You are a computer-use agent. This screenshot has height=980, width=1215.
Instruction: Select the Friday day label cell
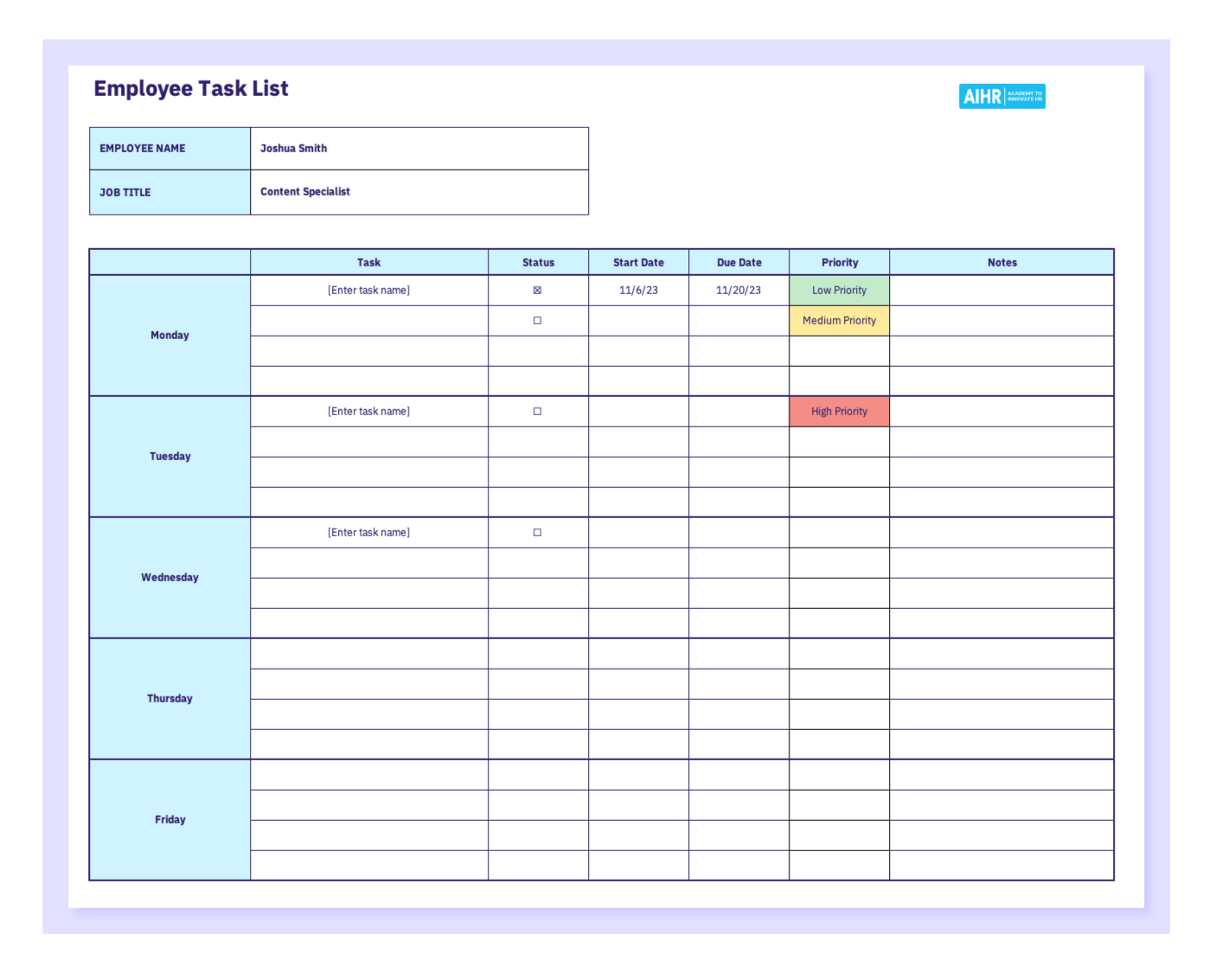tap(169, 820)
